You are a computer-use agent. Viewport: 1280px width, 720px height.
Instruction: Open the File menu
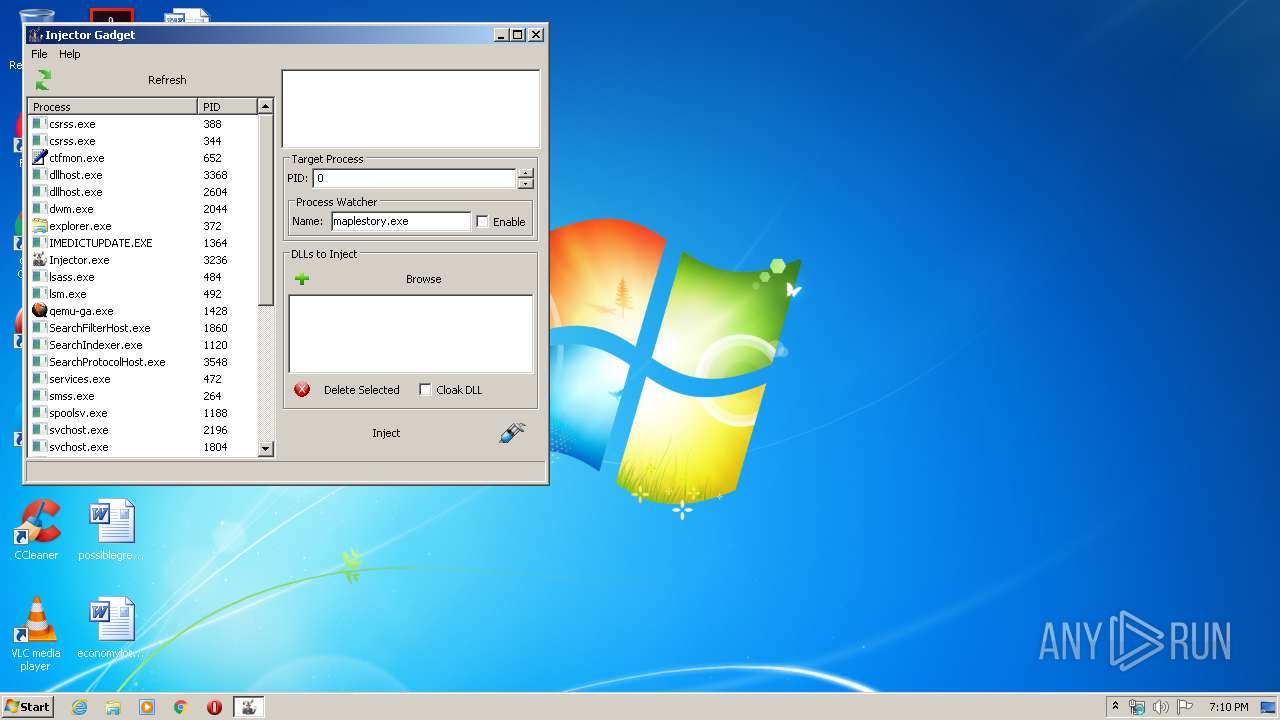[39, 54]
